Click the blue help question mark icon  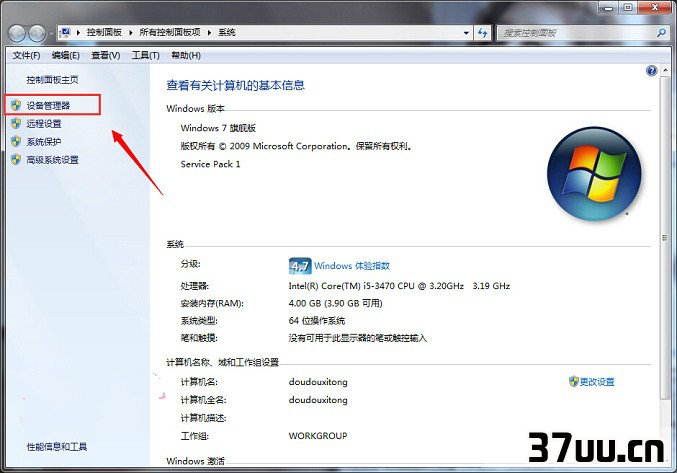[x=651, y=70]
